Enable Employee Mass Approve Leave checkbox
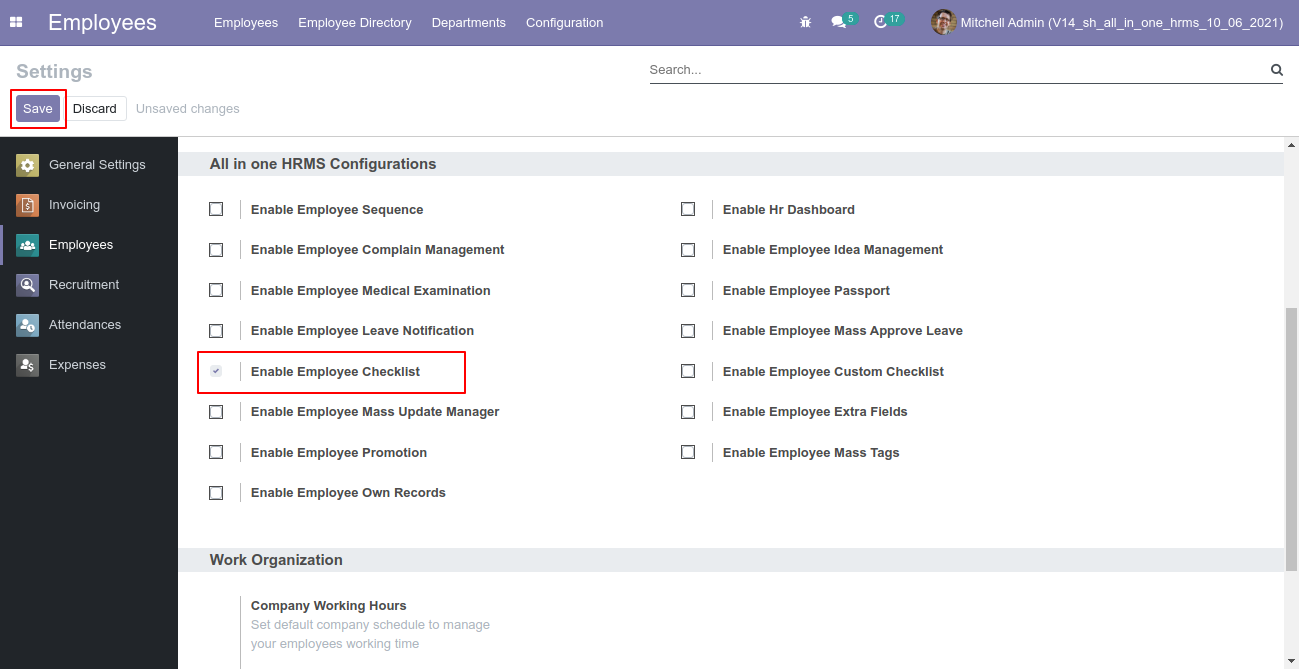 coord(688,331)
